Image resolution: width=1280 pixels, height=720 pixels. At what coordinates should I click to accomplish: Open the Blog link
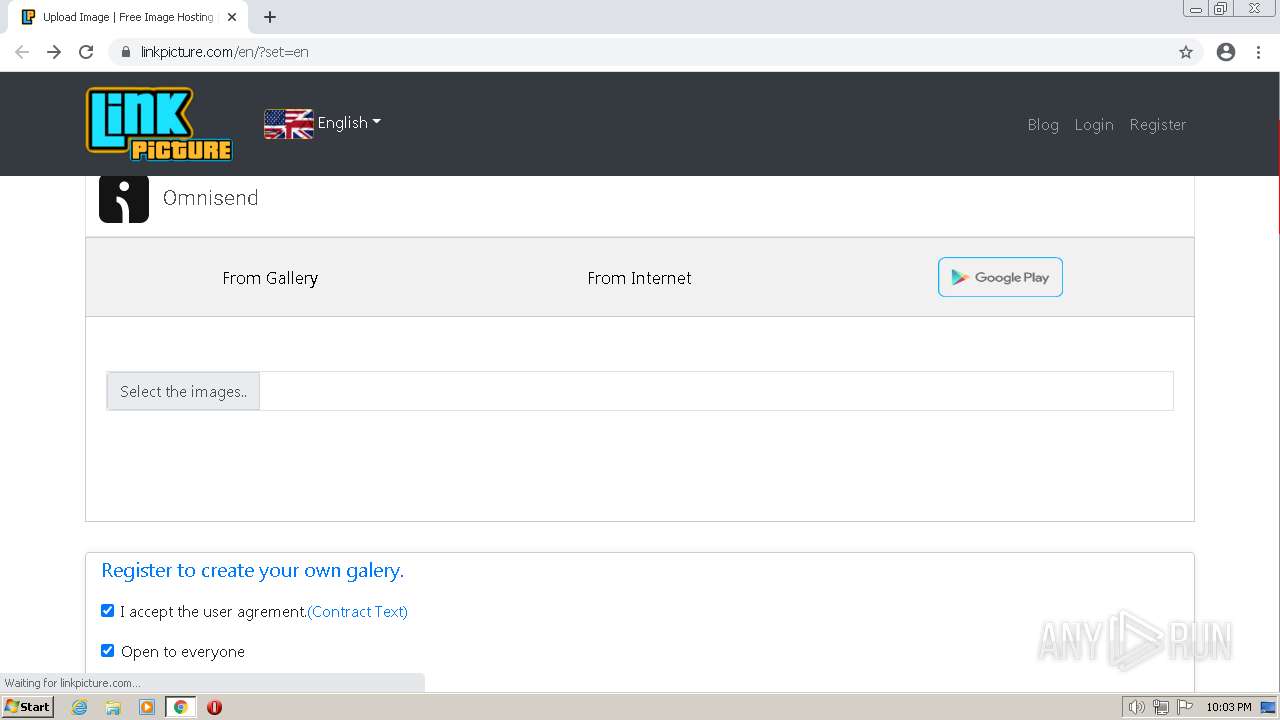click(1043, 124)
